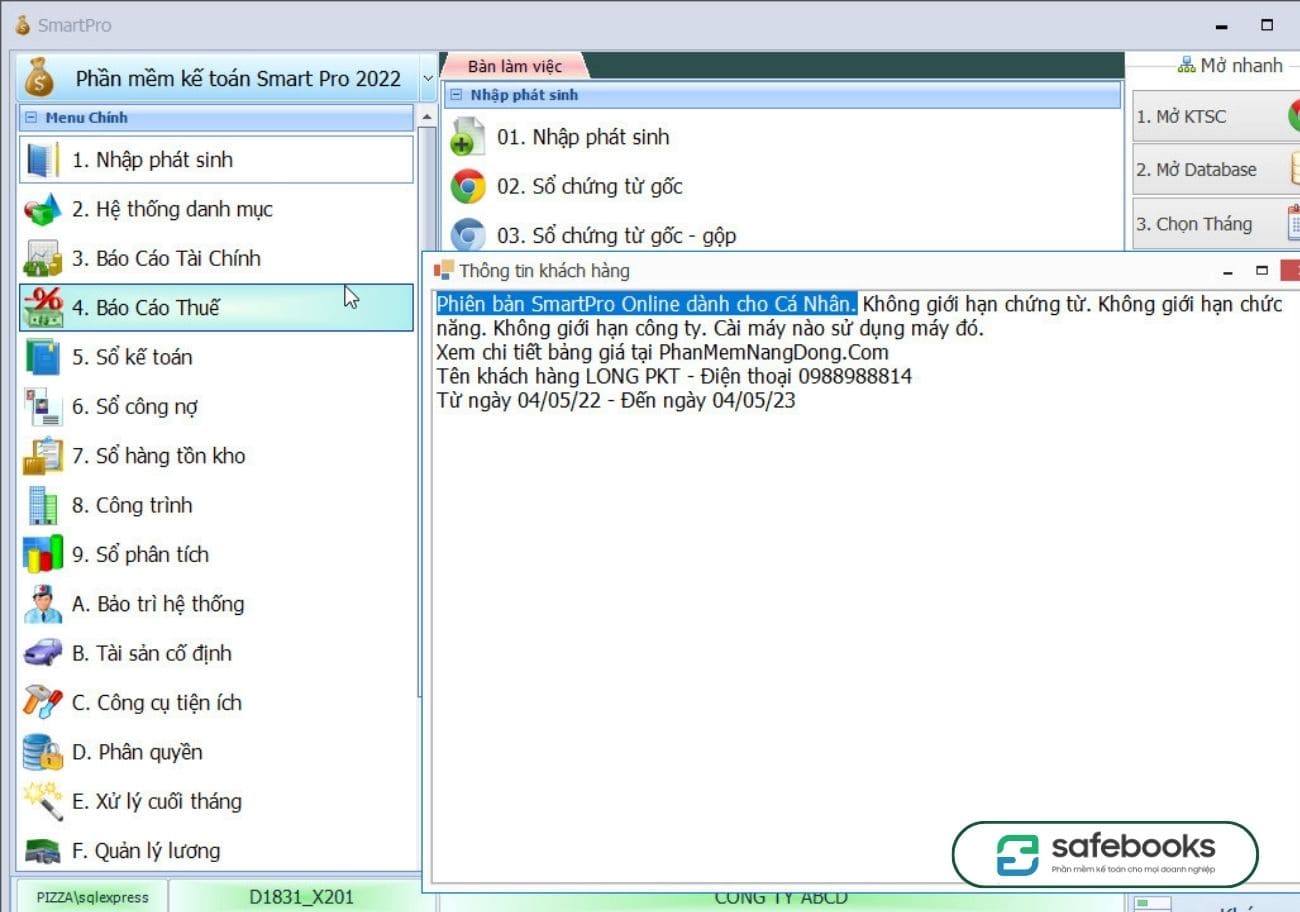Click the Thông tin khách hàng window icon
The image size is (1300, 912).
pos(443,270)
